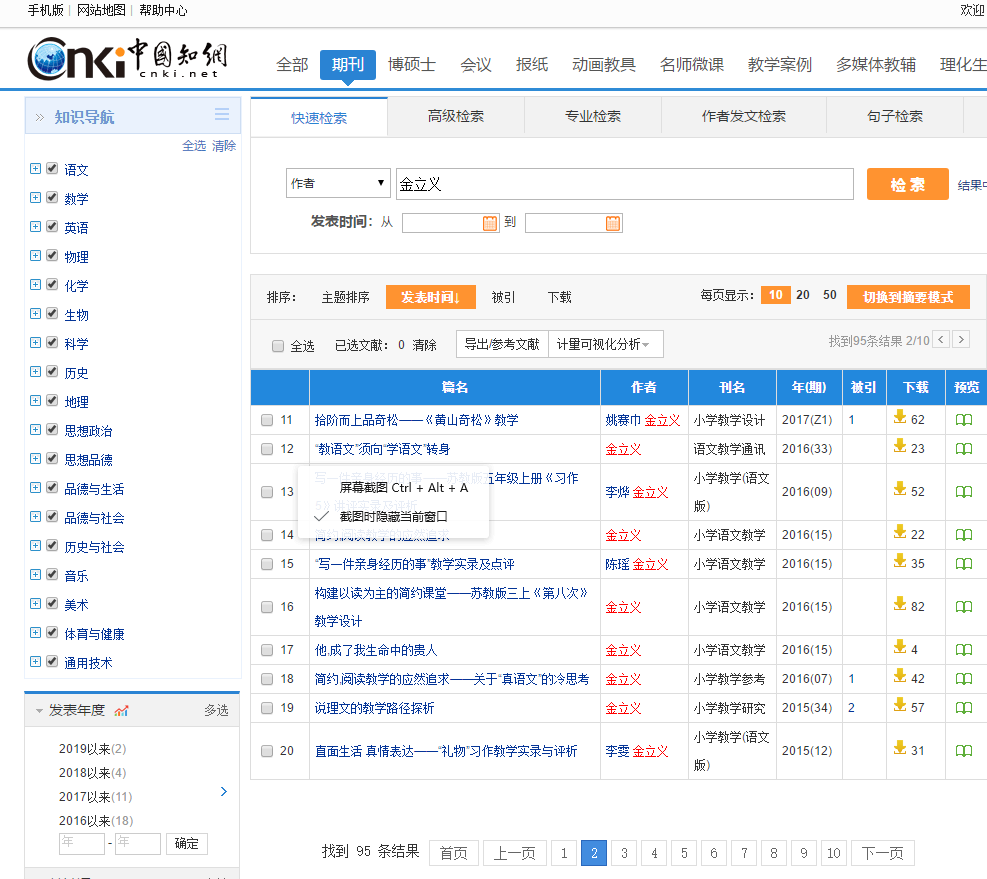Open the 作者 search field dropdown
Viewport: 987px width, 879px height.
(338, 183)
